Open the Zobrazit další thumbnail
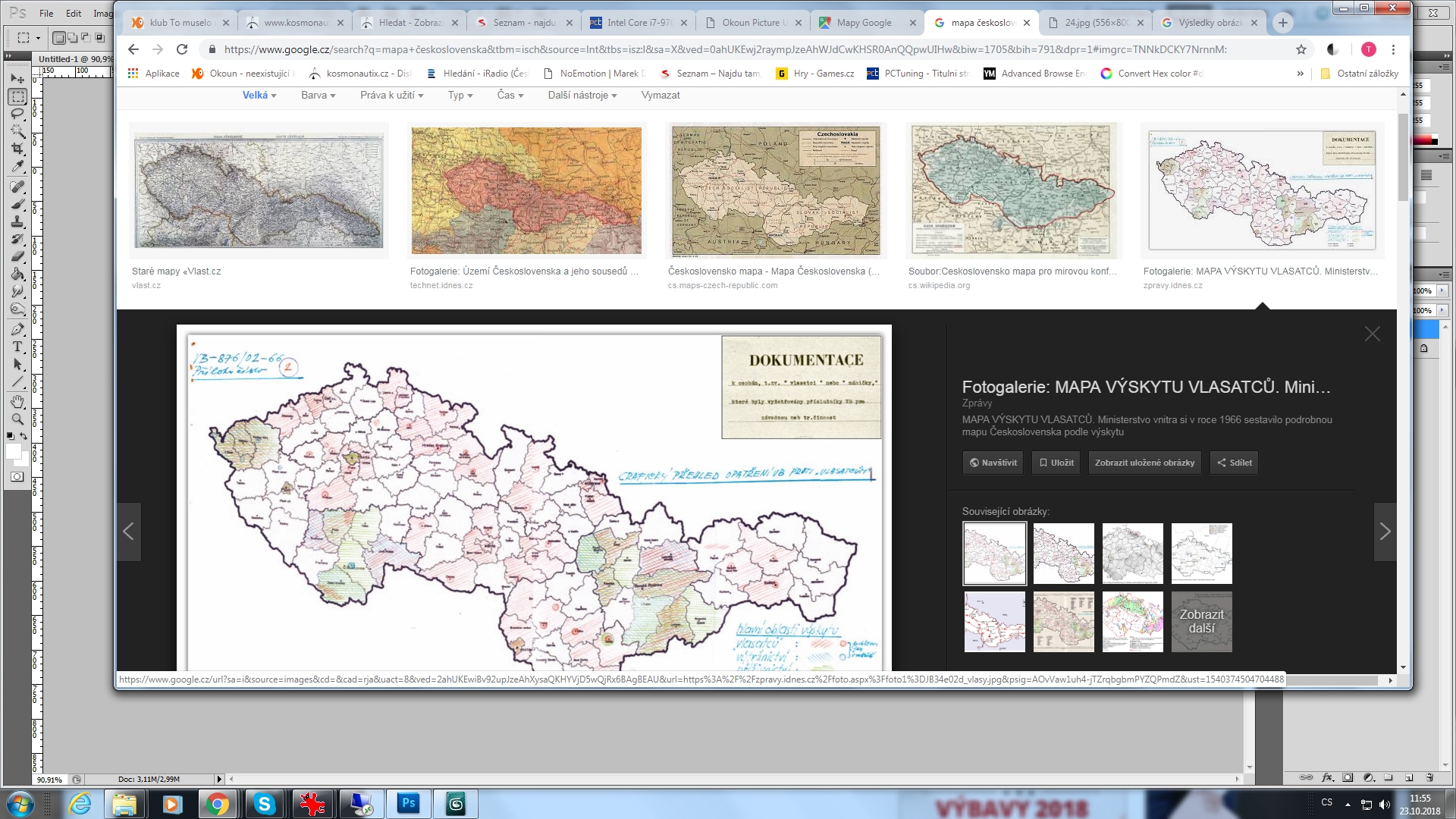The image size is (1456, 819). [x=1201, y=622]
